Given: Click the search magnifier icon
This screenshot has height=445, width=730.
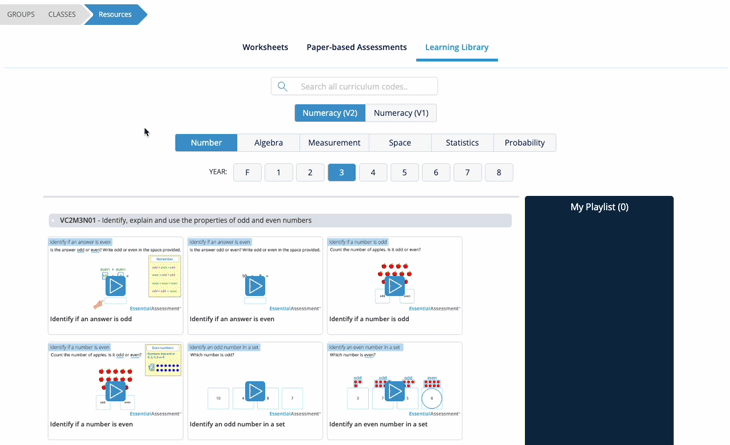Looking at the screenshot, I should [282, 87].
